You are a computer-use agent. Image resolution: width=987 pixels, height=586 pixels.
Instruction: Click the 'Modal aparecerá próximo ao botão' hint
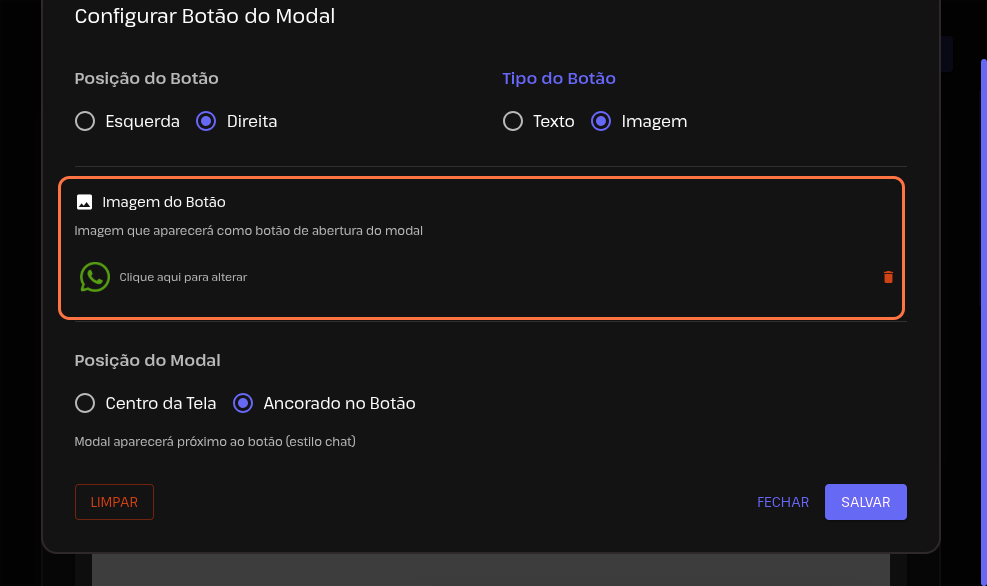coord(215,440)
